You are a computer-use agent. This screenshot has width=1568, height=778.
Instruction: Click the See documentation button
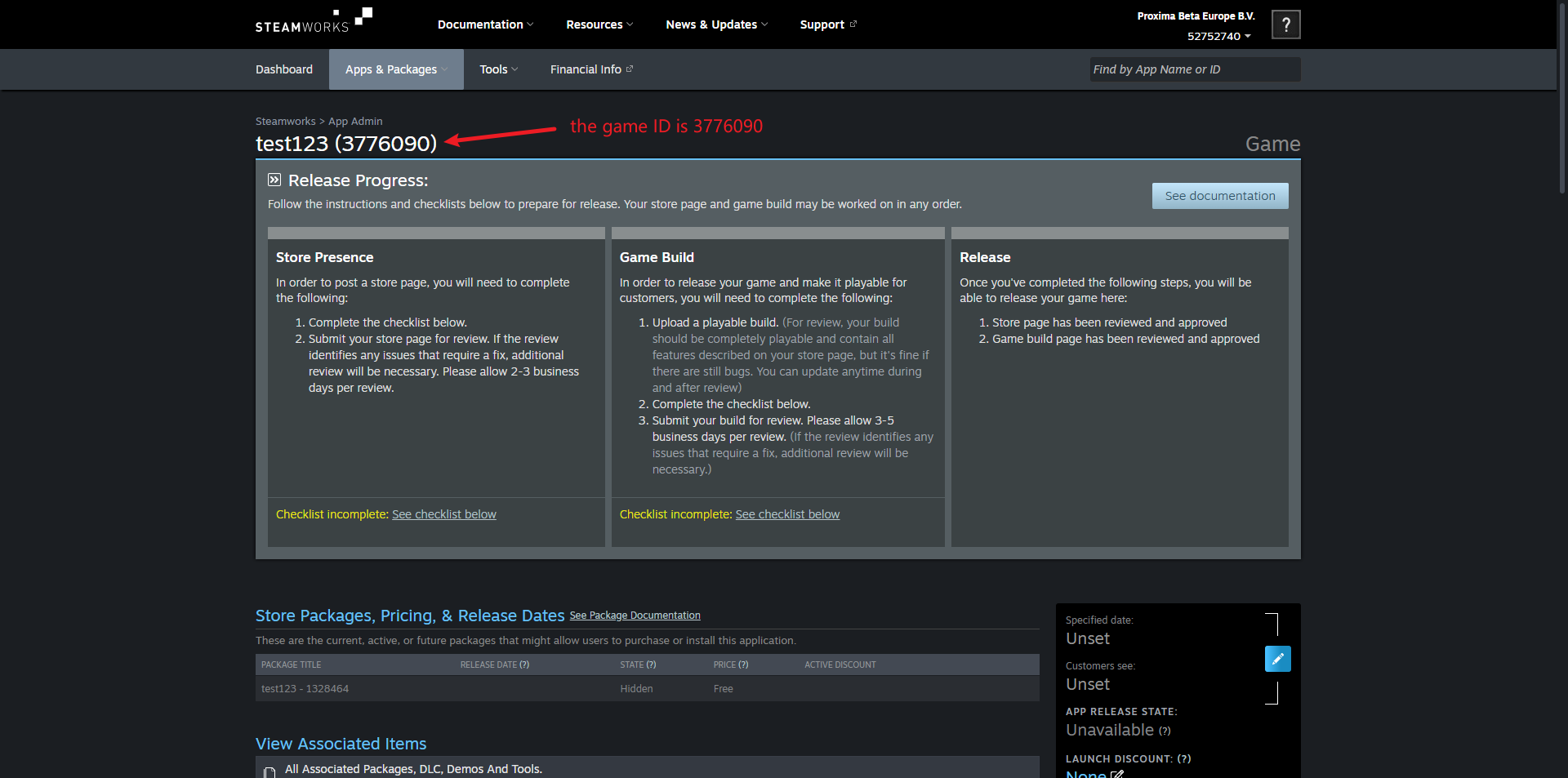pos(1219,196)
